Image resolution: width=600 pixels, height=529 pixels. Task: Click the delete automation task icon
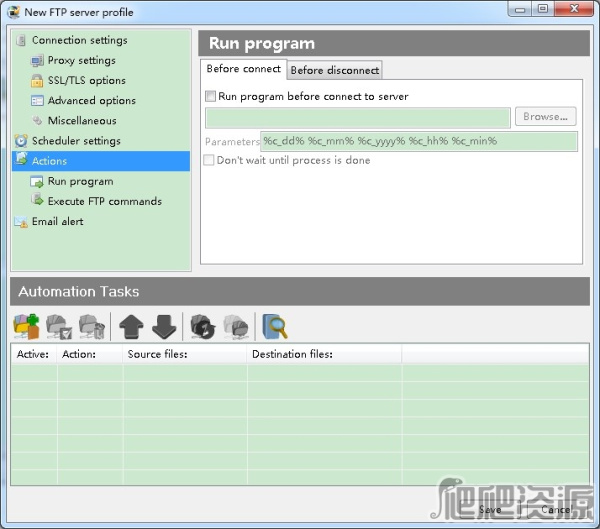pyautogui.click(x=91, y=326)
